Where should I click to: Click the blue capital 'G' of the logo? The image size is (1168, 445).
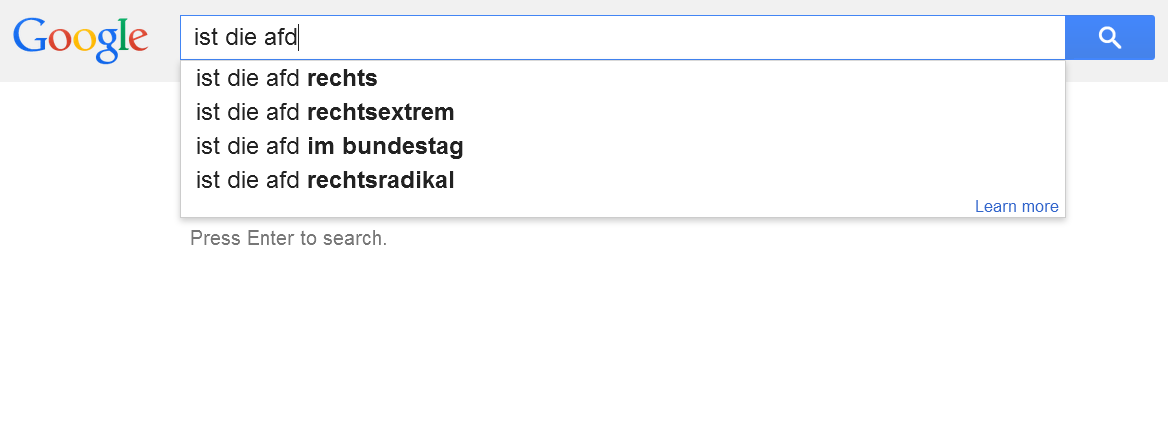29,37
